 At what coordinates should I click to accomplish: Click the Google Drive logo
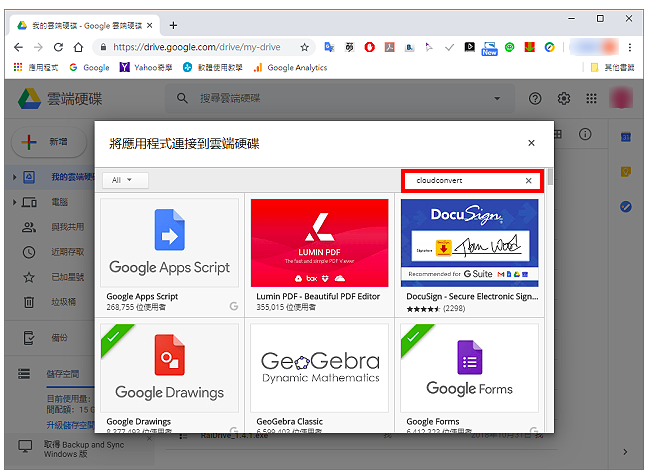[29, 99]
